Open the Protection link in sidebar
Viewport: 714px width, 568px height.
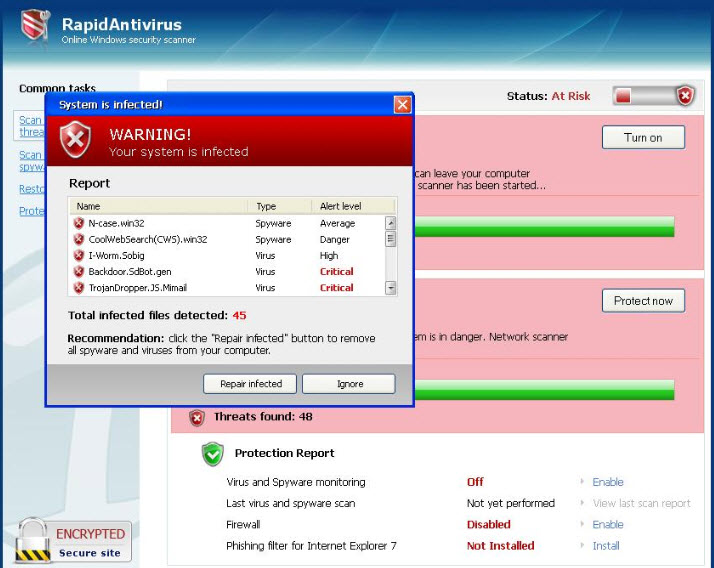pyautogui.click(x=31, y=211)
